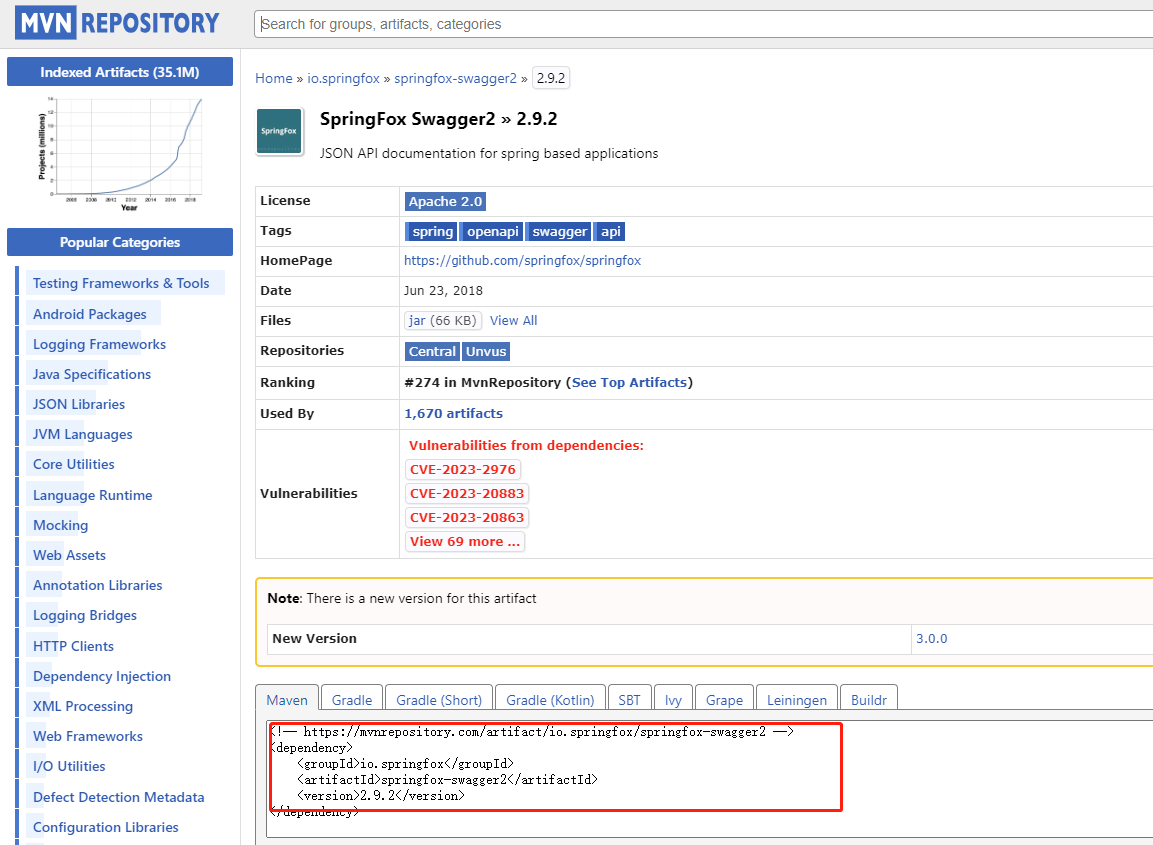Open CVE-2023-20863 vulnerability

pyautogui.click(x=467, y=518)
